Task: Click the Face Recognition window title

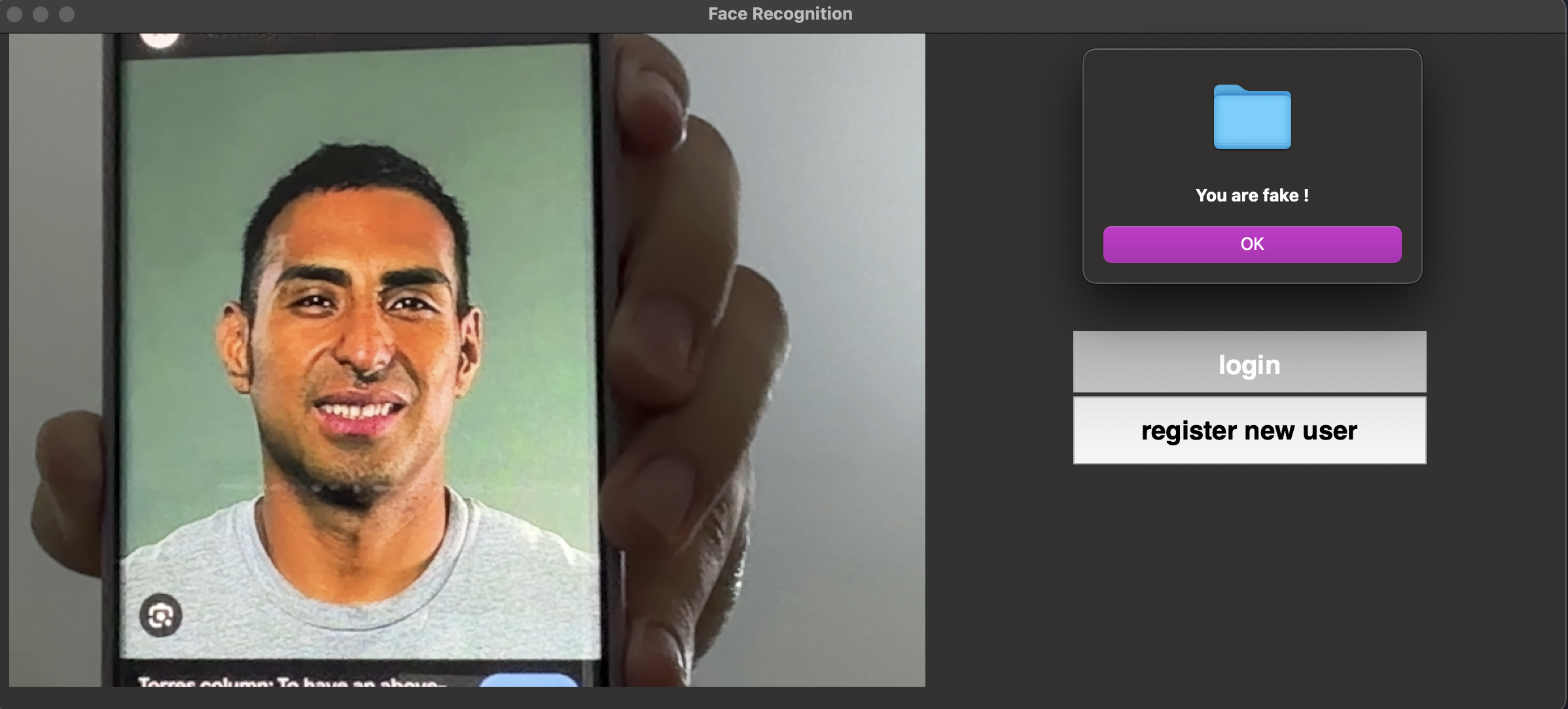Action: 779,14
